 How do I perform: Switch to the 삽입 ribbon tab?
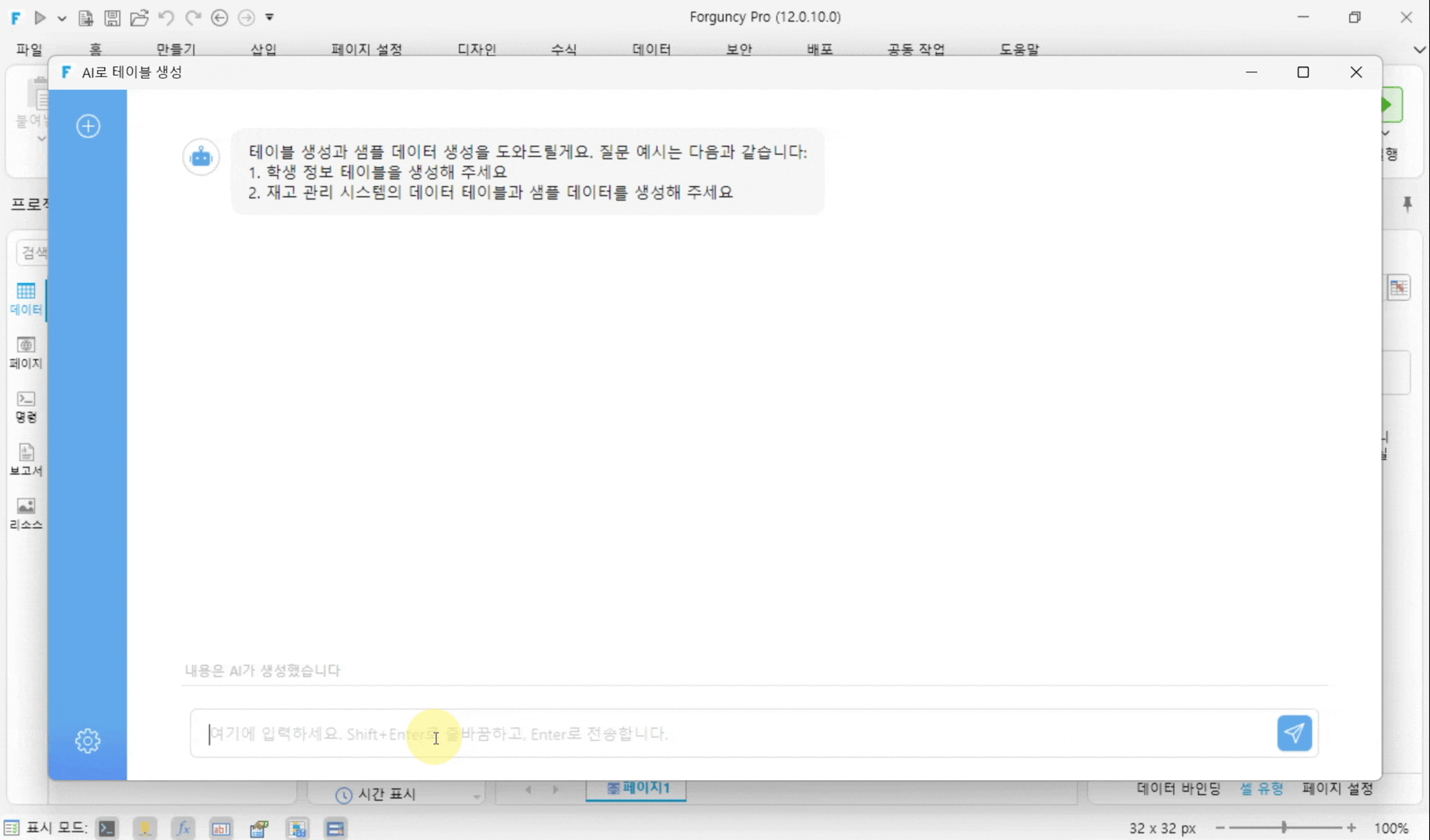pyautogui.click(x=263, y=49)
